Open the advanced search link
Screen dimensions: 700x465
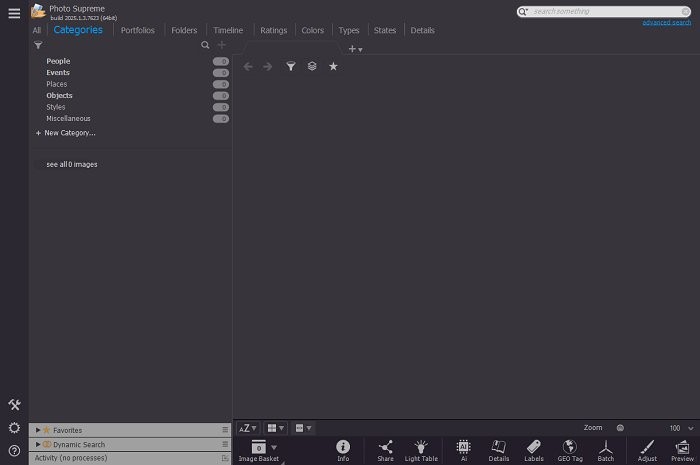667,23
